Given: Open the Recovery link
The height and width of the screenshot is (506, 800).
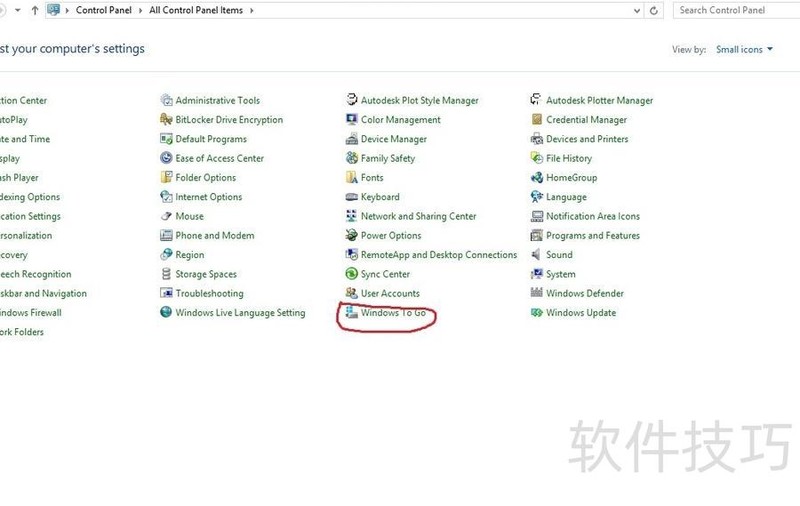Looking at the screenshot, I should click(14, 255).
